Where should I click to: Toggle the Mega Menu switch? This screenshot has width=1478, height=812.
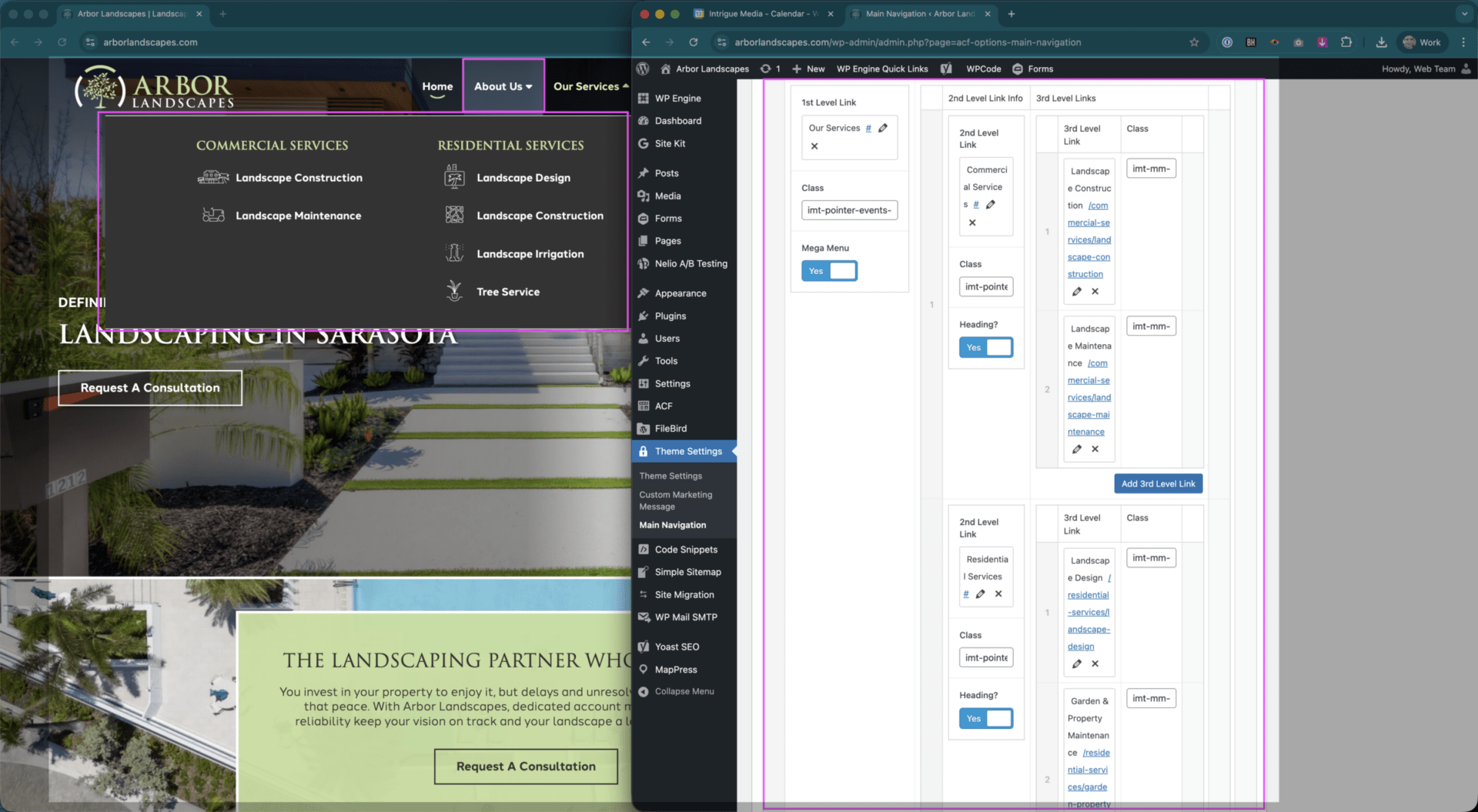coord(829,271)
